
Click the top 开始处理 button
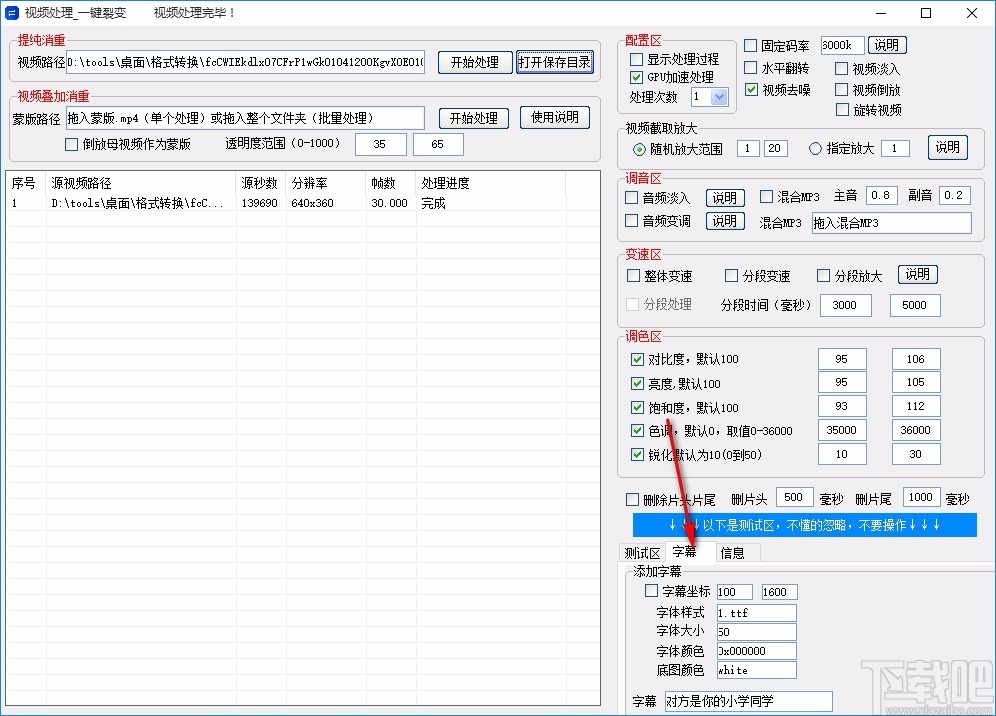[475, 61]
